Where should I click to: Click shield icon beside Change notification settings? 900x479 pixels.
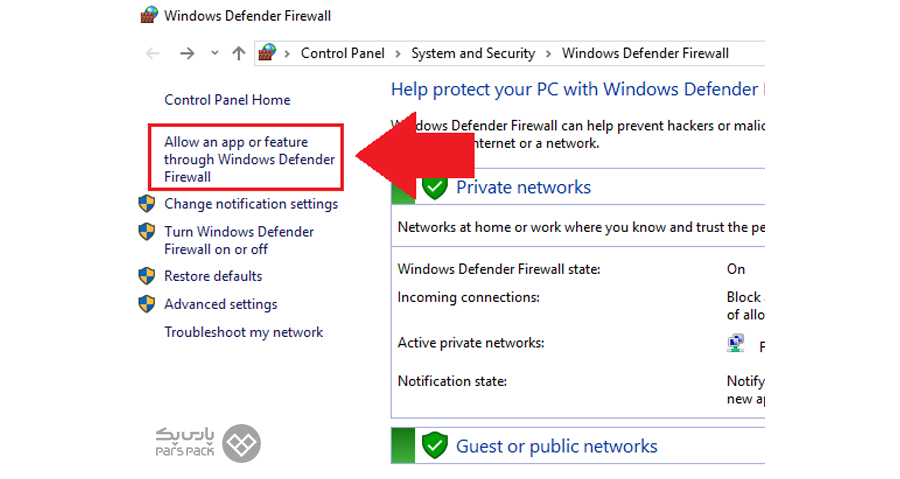coord(147,204)
